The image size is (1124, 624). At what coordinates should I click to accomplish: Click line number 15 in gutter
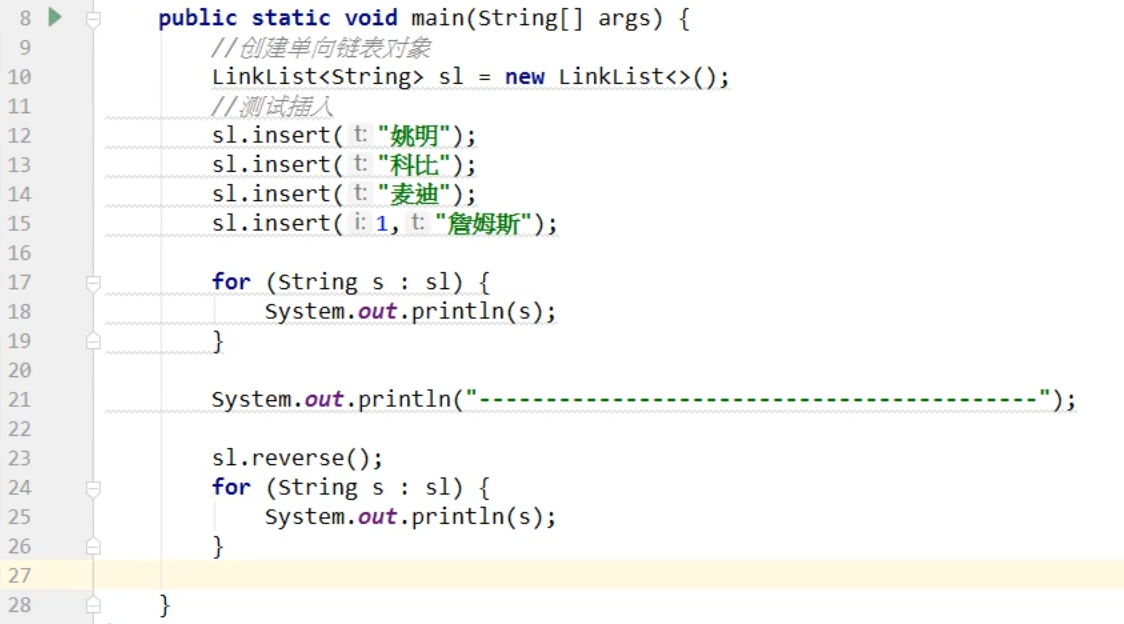19,224
